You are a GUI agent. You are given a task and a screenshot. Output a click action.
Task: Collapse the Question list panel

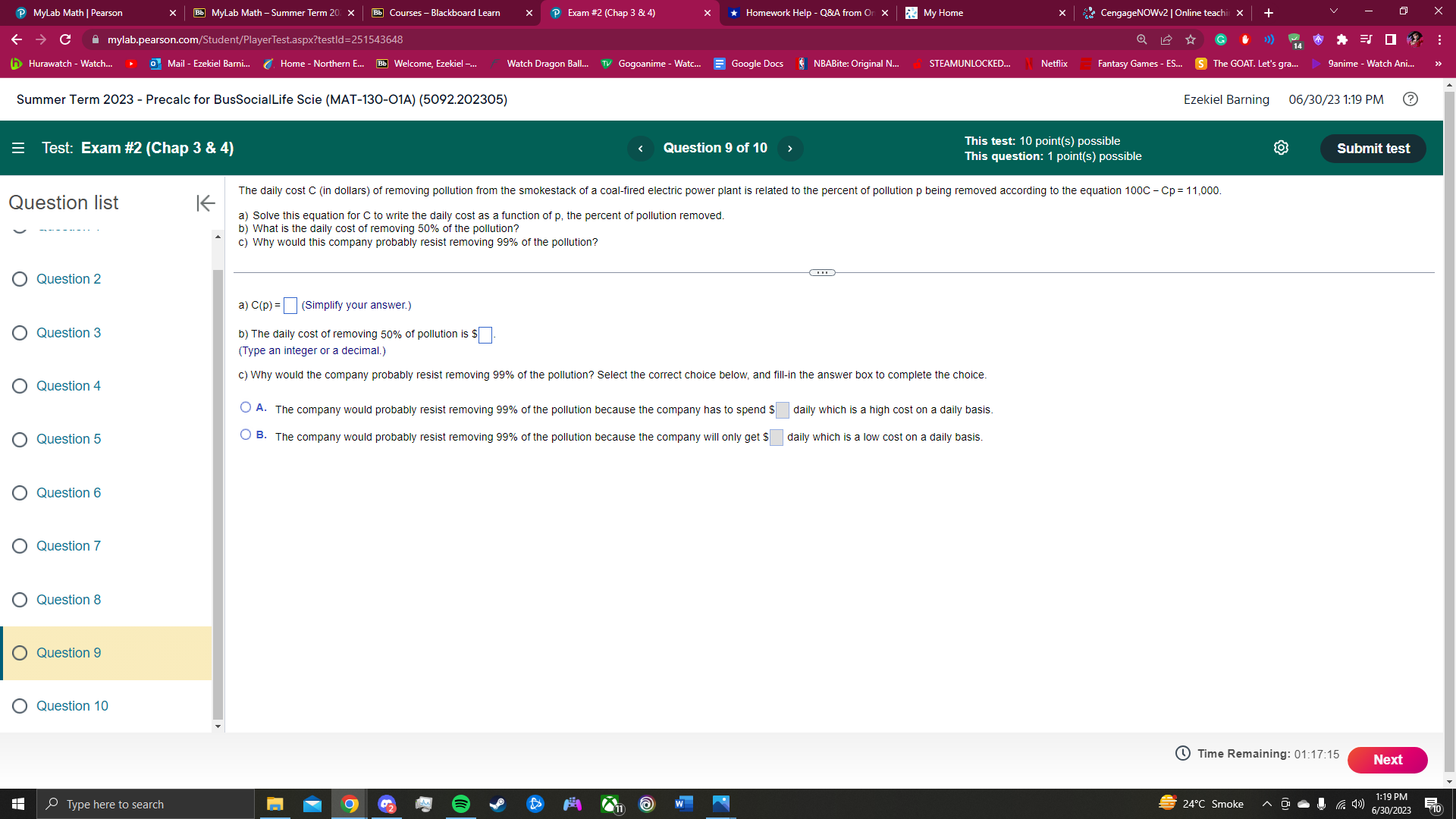pyautogui.click(x=206, y=203)
